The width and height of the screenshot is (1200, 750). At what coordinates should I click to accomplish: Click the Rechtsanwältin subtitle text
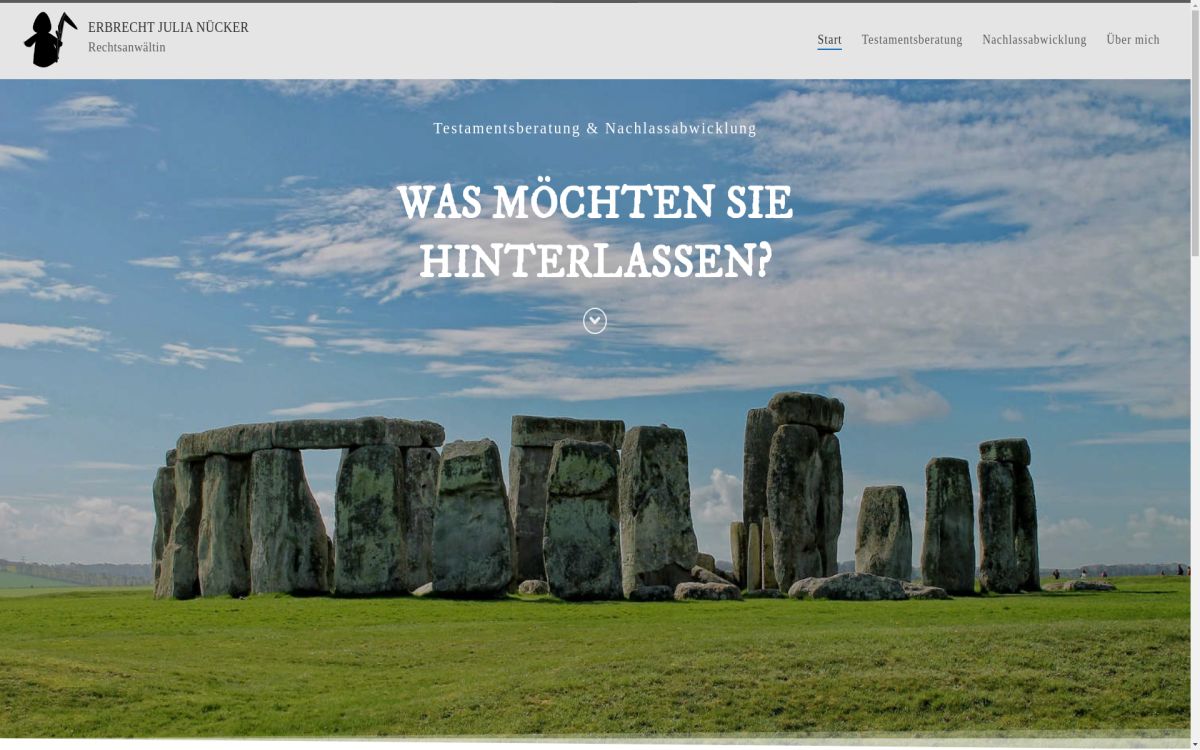click(x=125, y=47)
